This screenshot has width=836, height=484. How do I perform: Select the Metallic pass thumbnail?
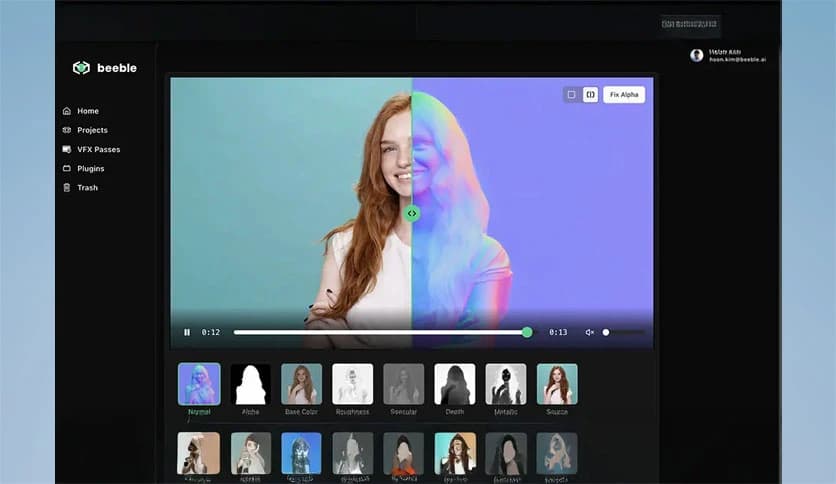506,384
